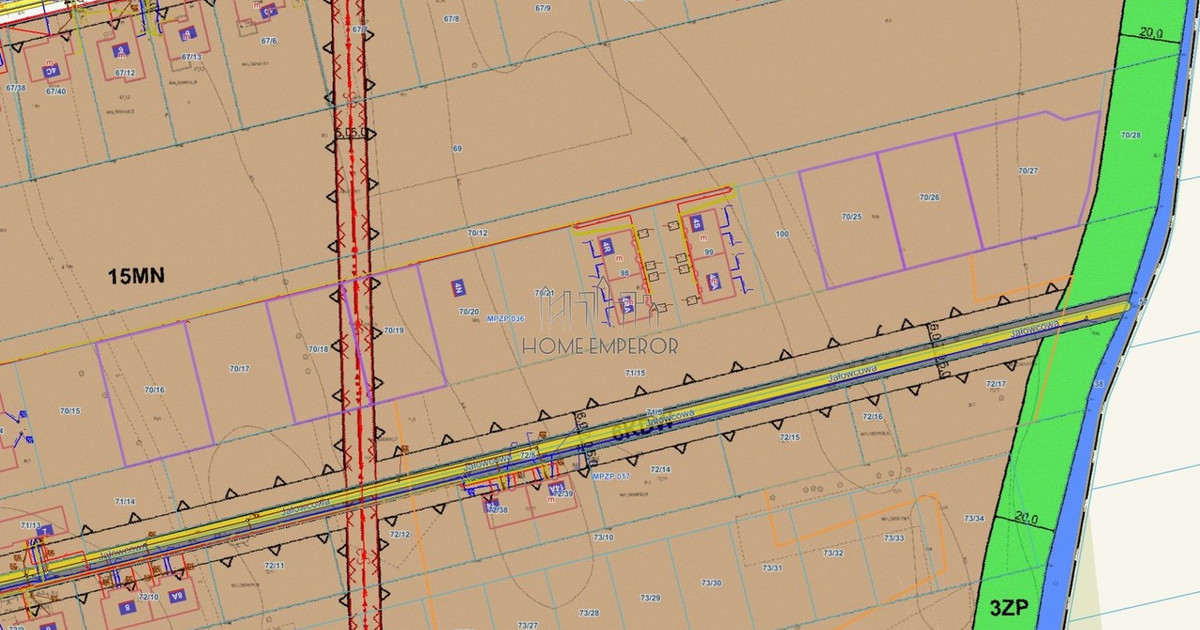Click parcel label 67/9
This screenshot has height=630, width=1200.
point(543,8)
